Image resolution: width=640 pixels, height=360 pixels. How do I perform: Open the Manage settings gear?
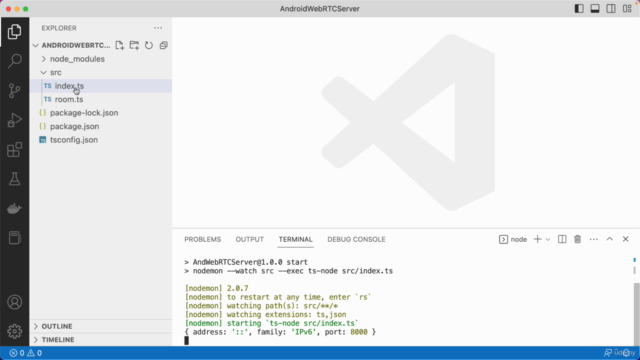[14, 331]
